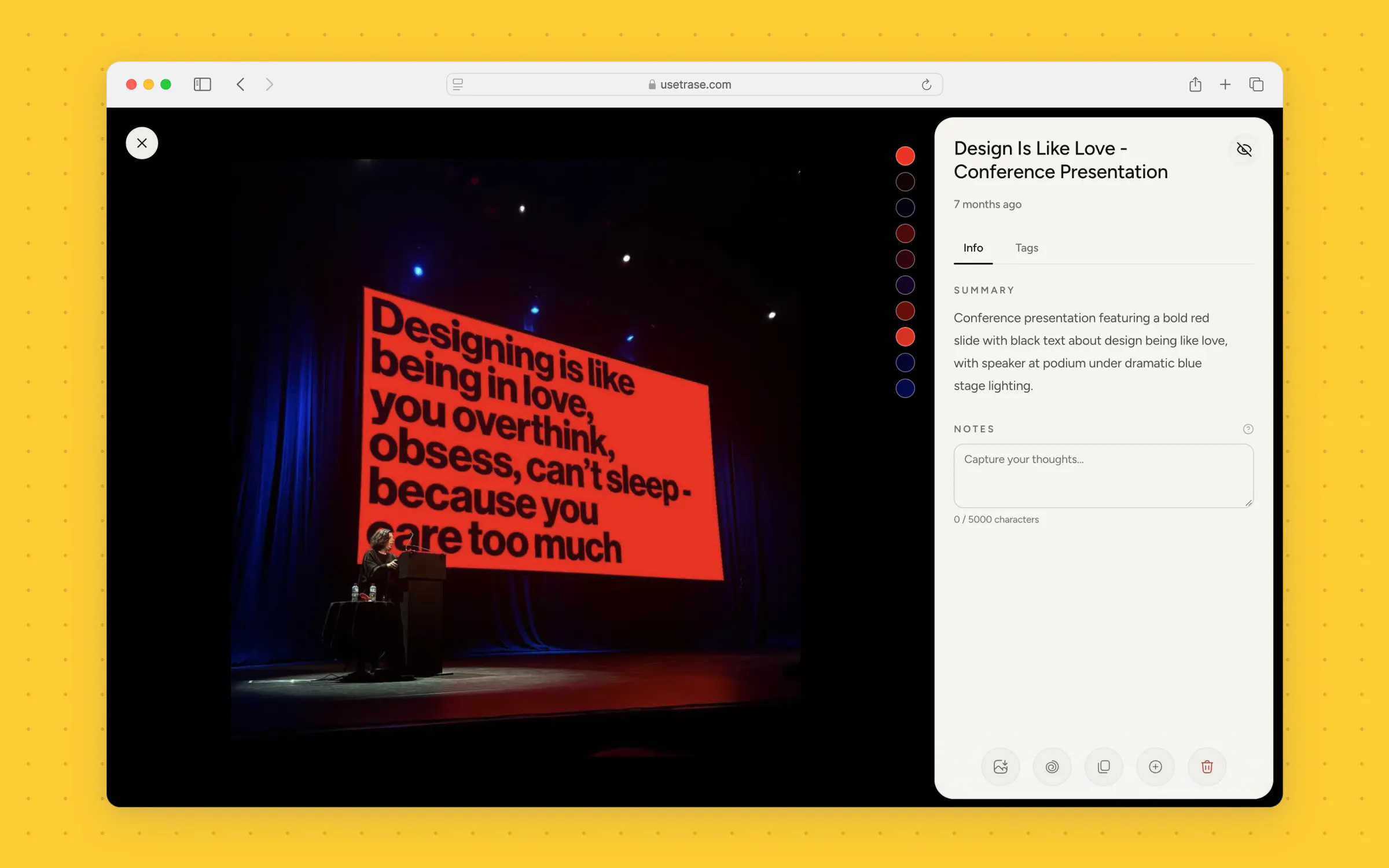Viewport: 1389px width, 868px height.
Task: Delete the item with the red trash icon
Action: [1207, 767]
